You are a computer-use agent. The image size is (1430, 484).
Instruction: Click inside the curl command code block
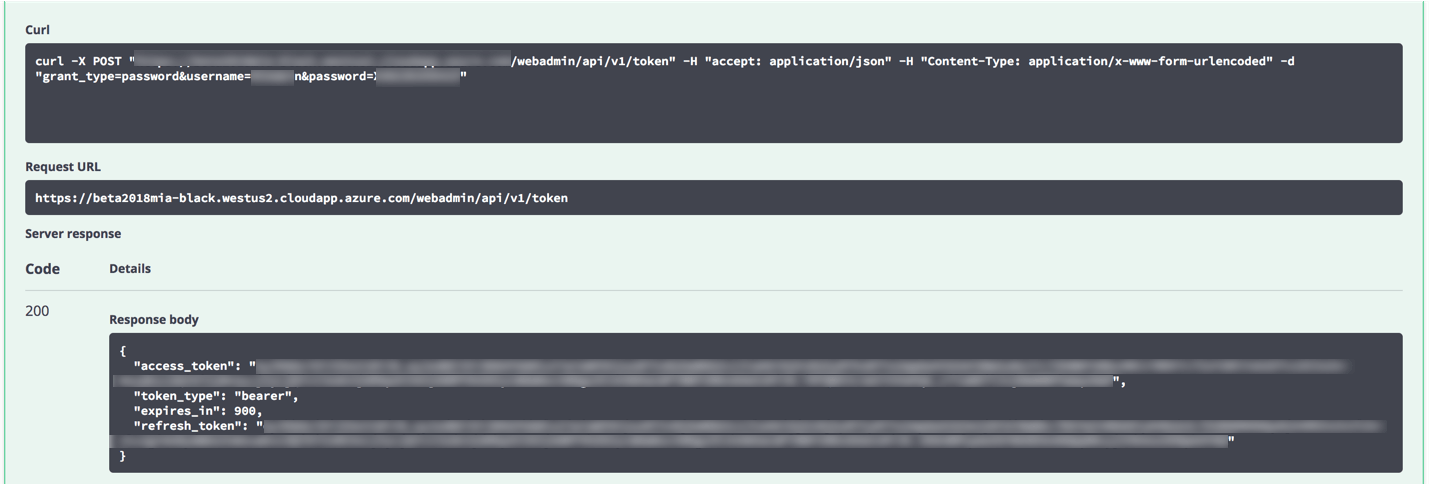coord(713,93)
